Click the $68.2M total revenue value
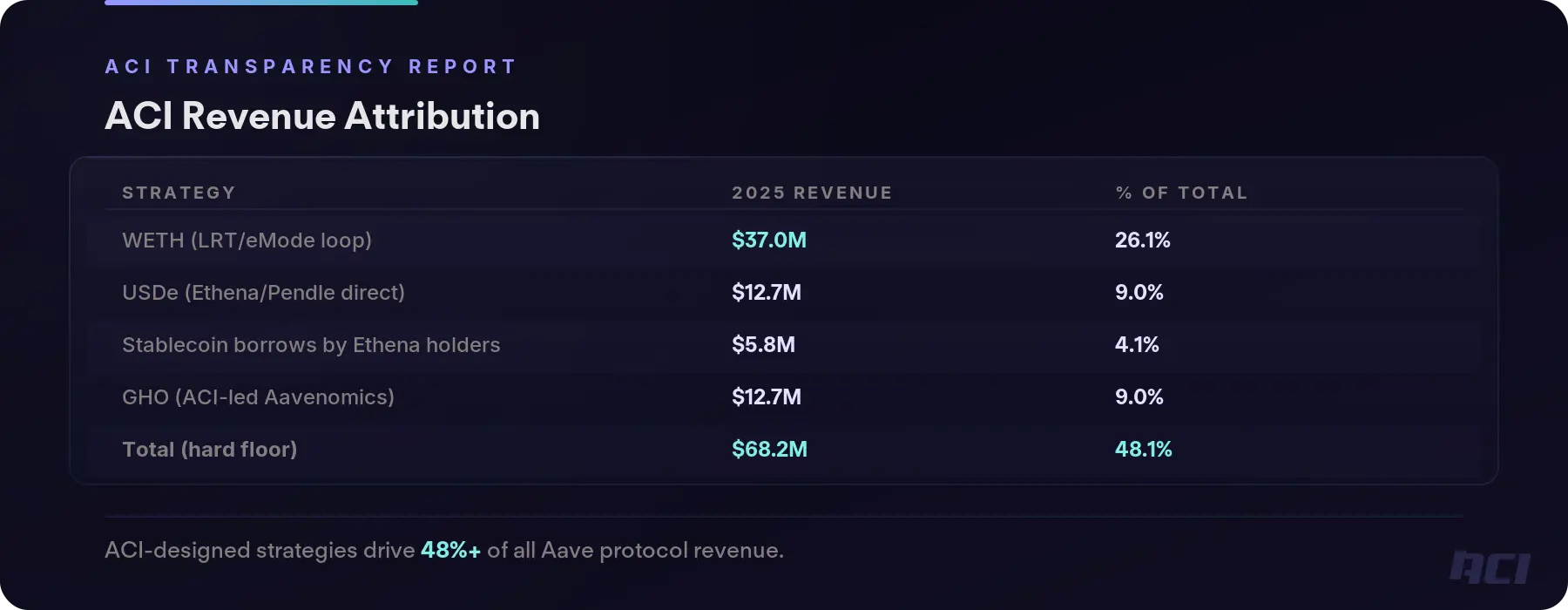 [769, 450]
